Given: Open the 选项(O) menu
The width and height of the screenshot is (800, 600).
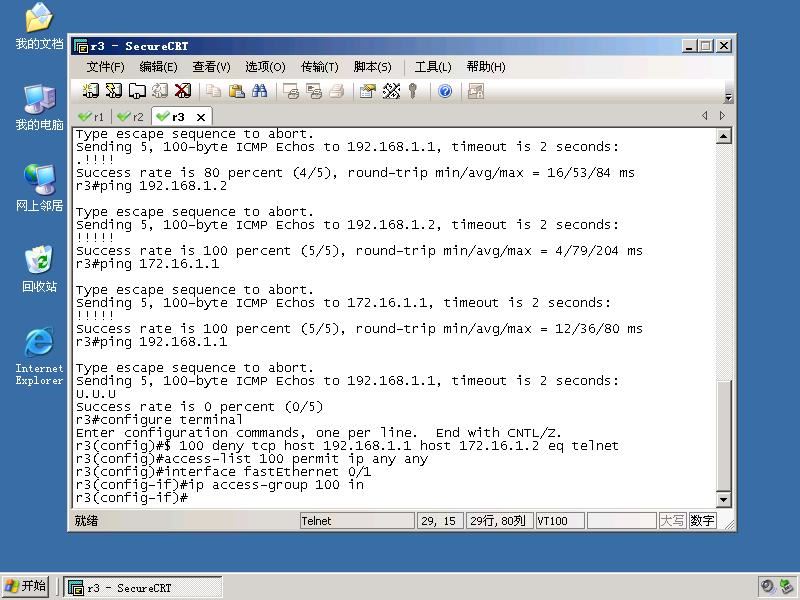Looking at the screenshot, I should coord(265,67).
